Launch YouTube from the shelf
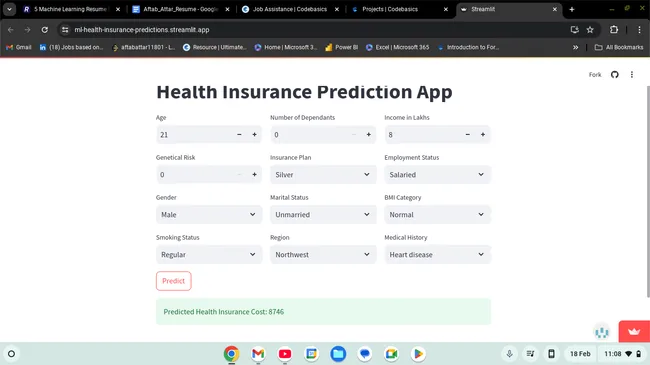 [x=285, y=354]
